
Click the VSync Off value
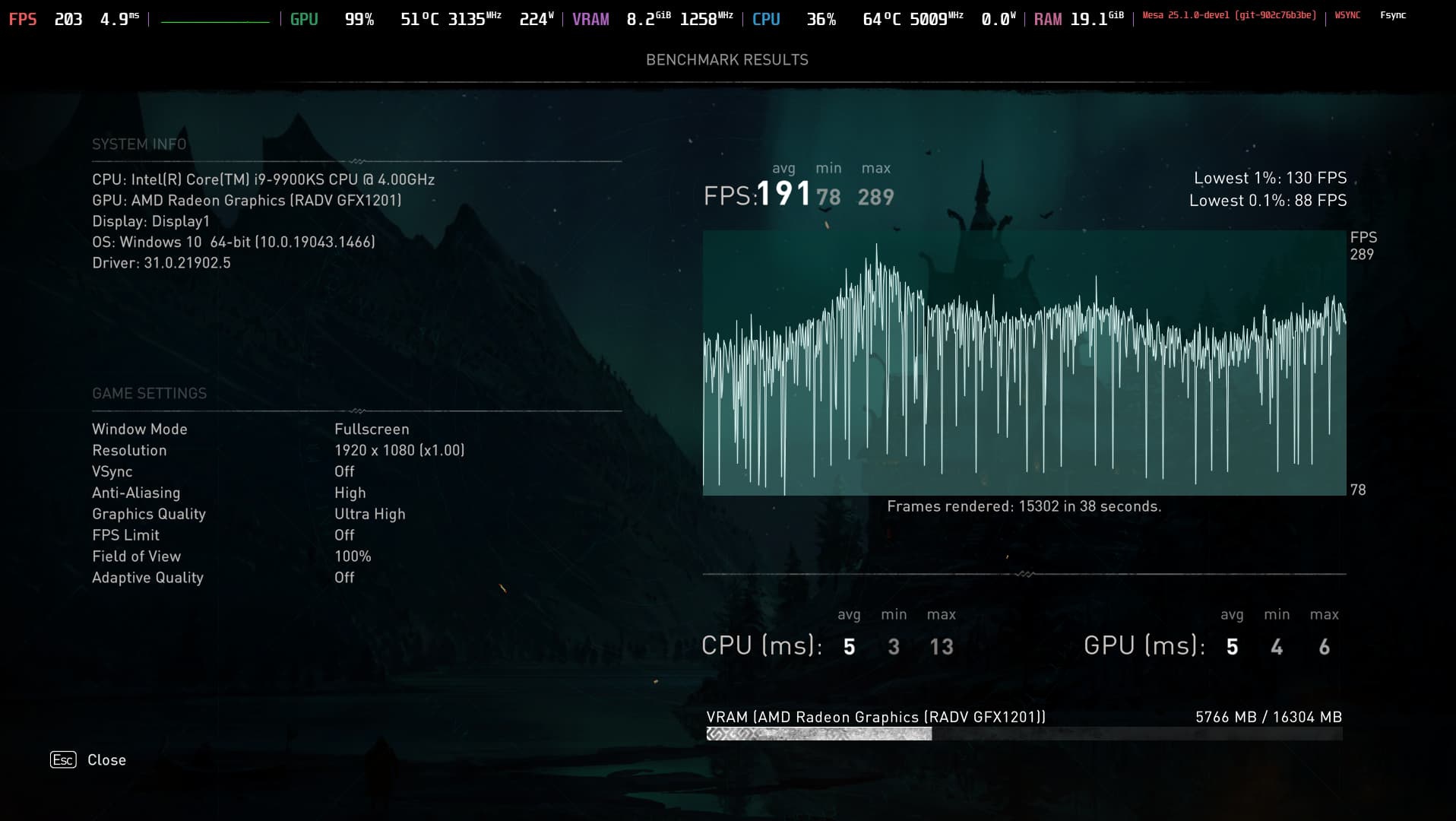pos(344,471)
